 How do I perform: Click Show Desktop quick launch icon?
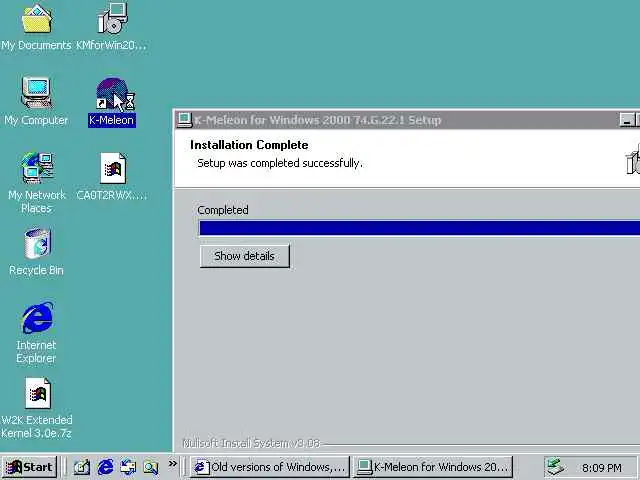[82, 467]
